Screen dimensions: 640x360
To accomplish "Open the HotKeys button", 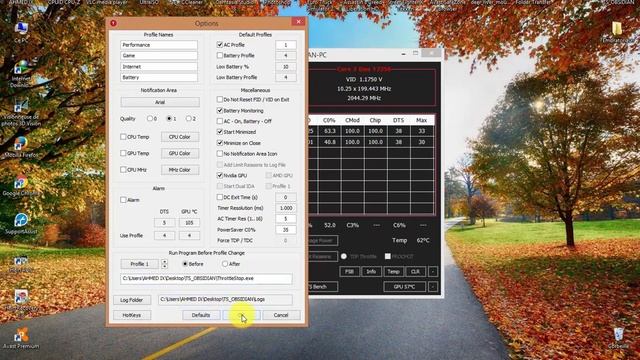I will [x=132, y=315].
